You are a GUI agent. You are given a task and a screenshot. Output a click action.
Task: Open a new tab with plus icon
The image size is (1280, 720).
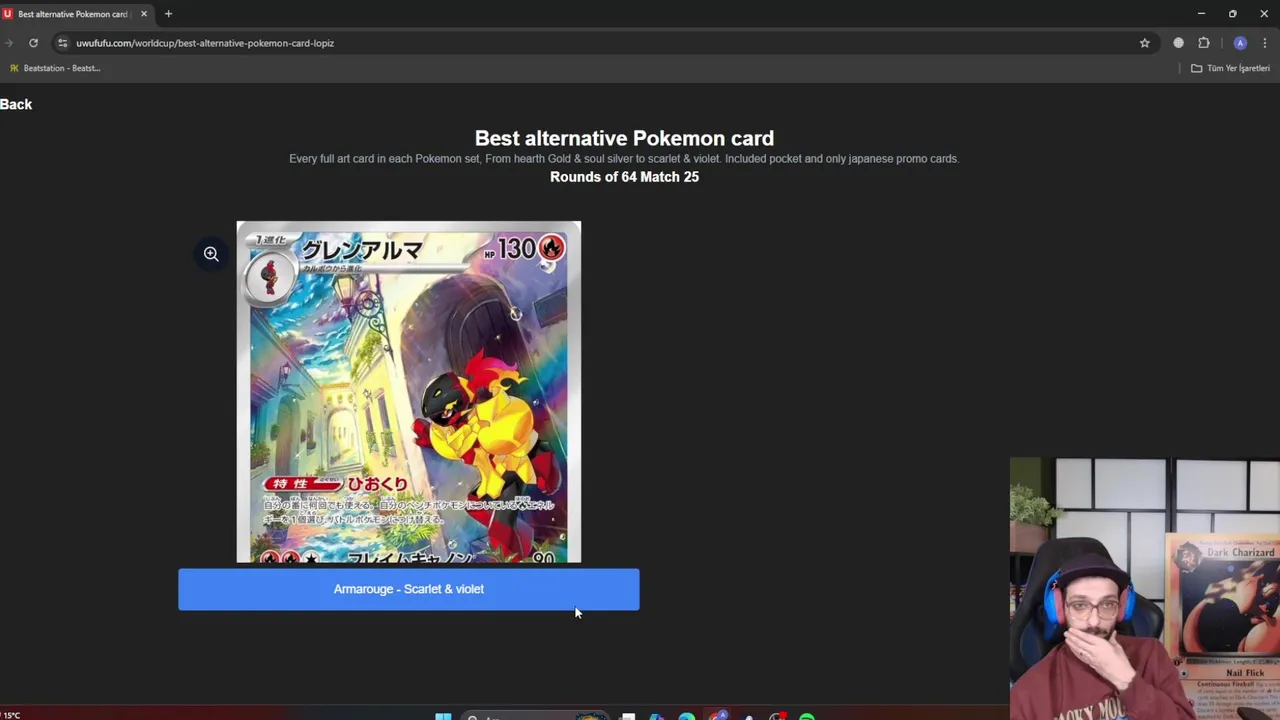168,14
